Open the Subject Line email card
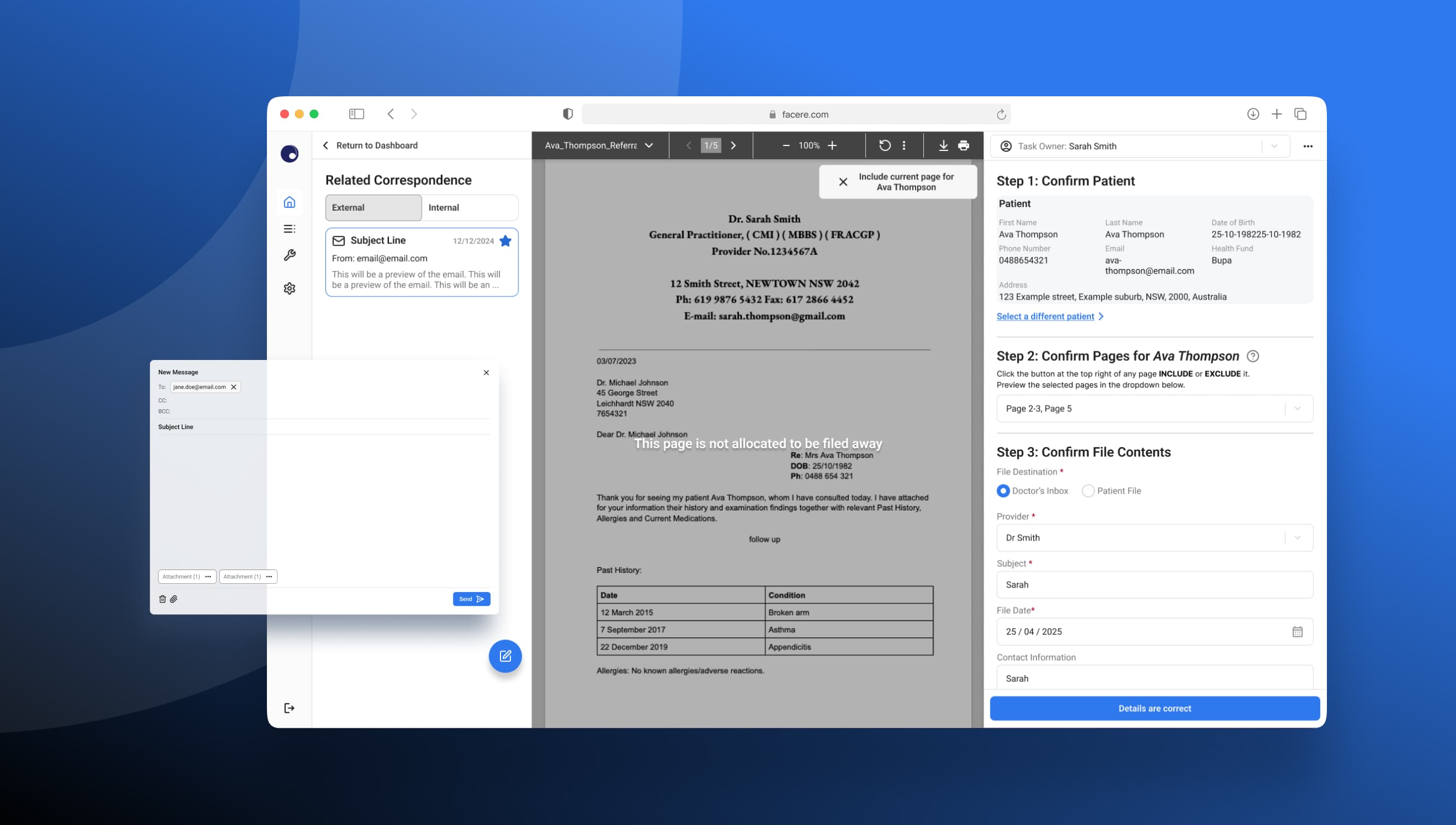 [422, 263]
